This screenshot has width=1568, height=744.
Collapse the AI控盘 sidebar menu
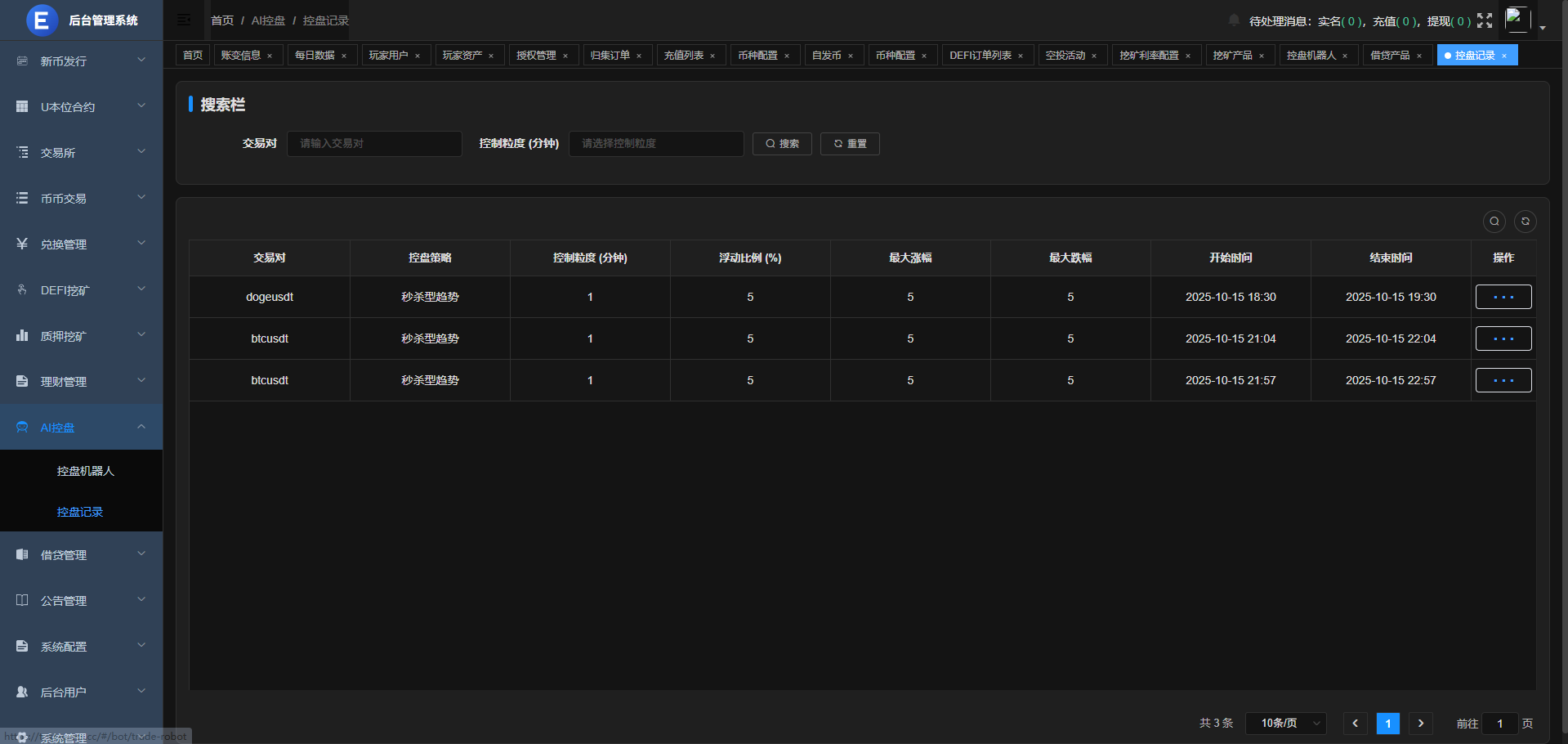(81, 428)
